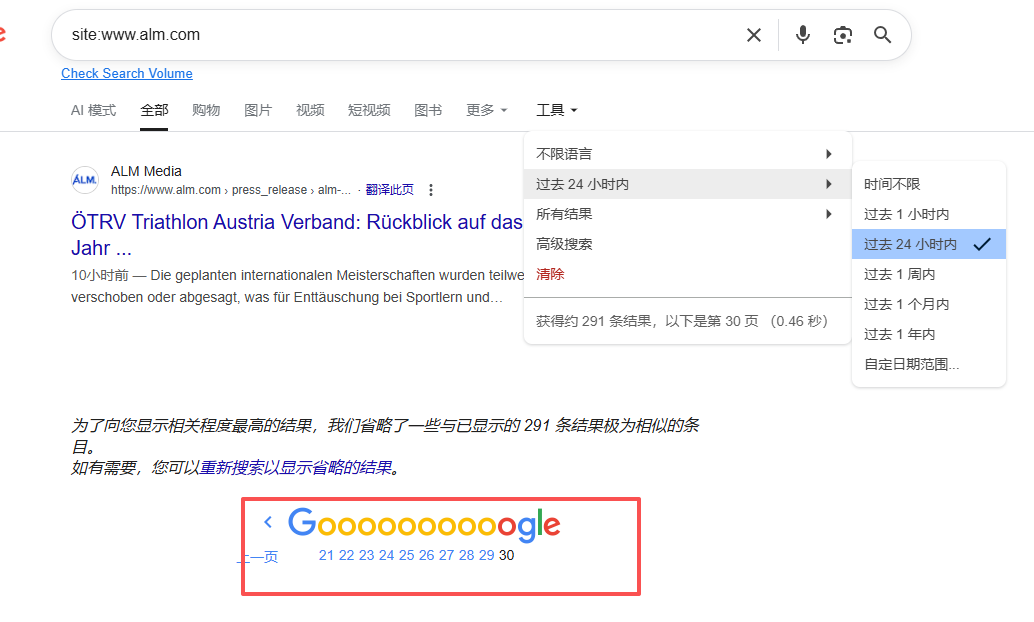Open 高级搜索 from the tools menu

564,244
